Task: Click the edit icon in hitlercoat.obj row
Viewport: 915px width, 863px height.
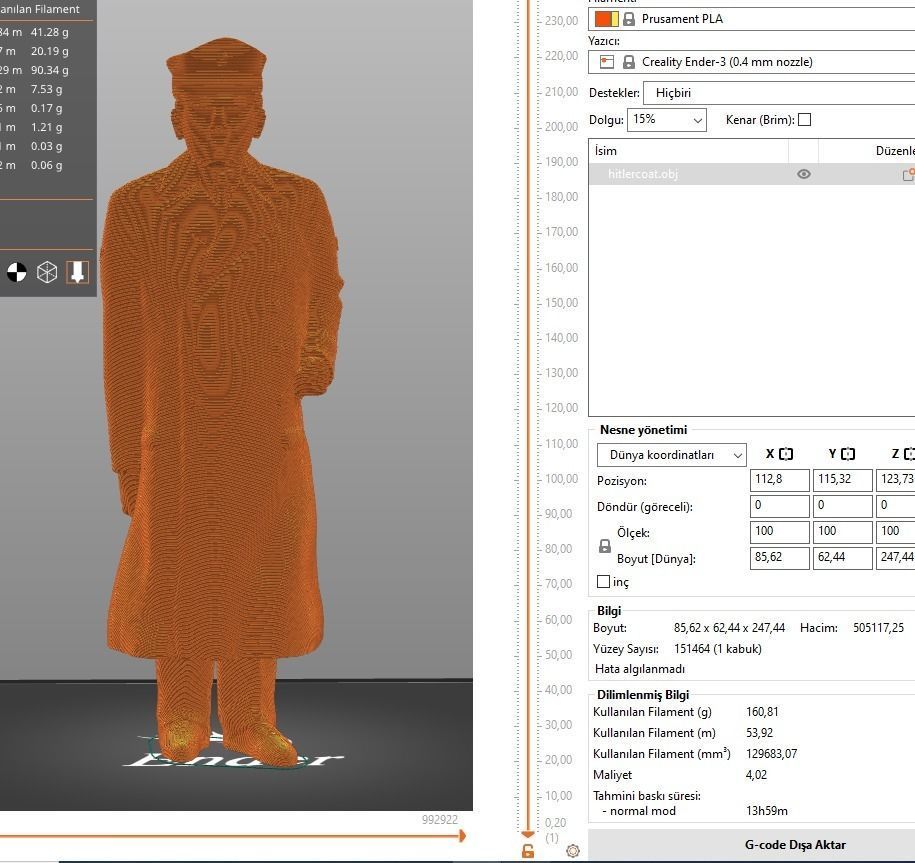Action: coord(909,174)
